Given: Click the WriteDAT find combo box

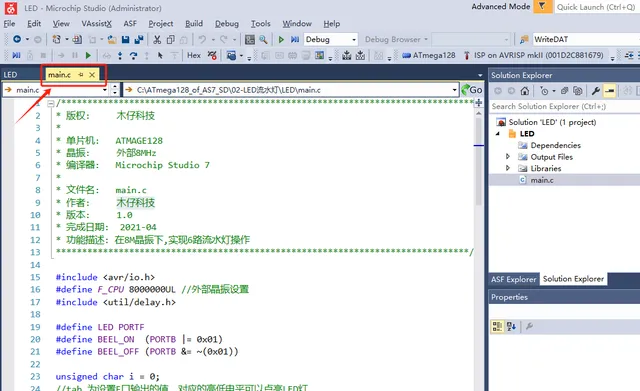Looking at the screenshot, I should tap(586, 40).
